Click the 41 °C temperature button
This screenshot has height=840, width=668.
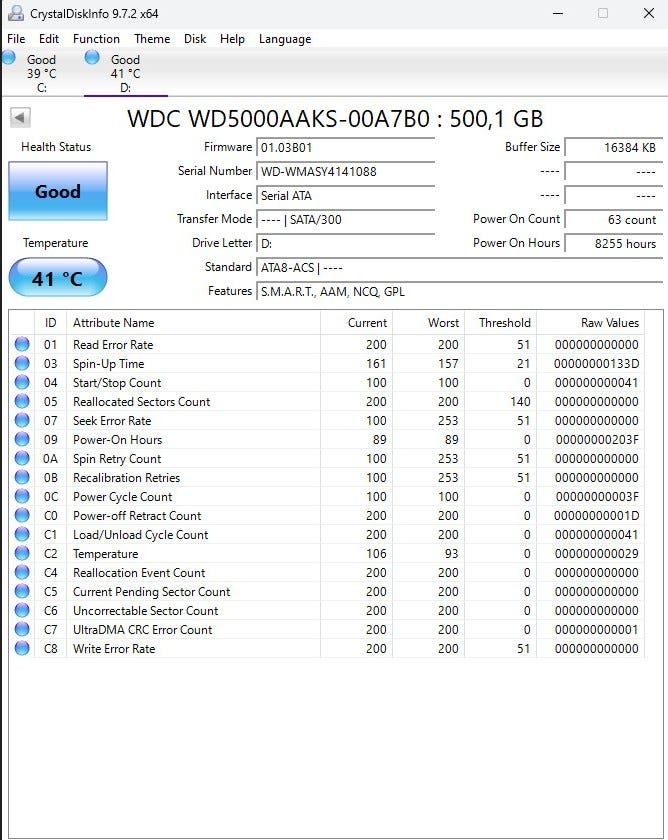[58, 278]
